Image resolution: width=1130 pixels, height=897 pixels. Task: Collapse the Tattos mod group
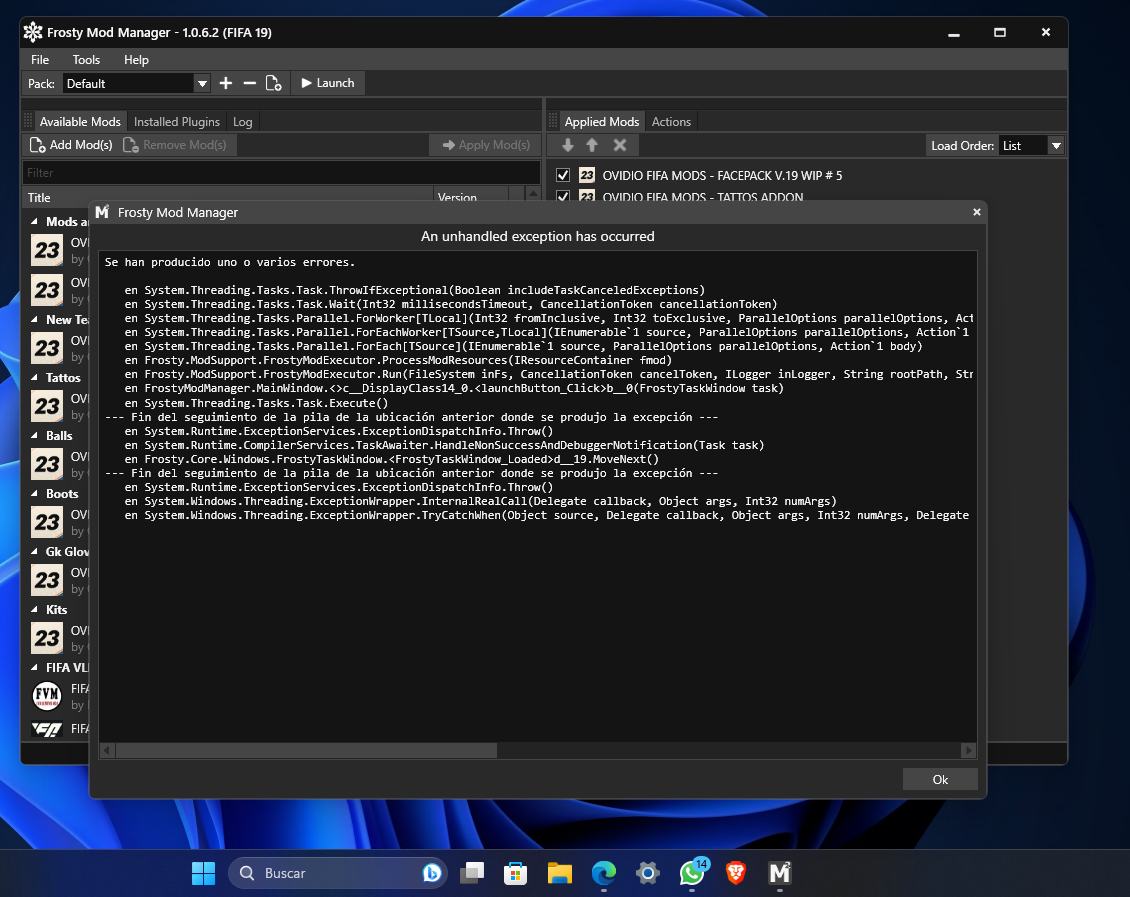click(x=35, y=378)
